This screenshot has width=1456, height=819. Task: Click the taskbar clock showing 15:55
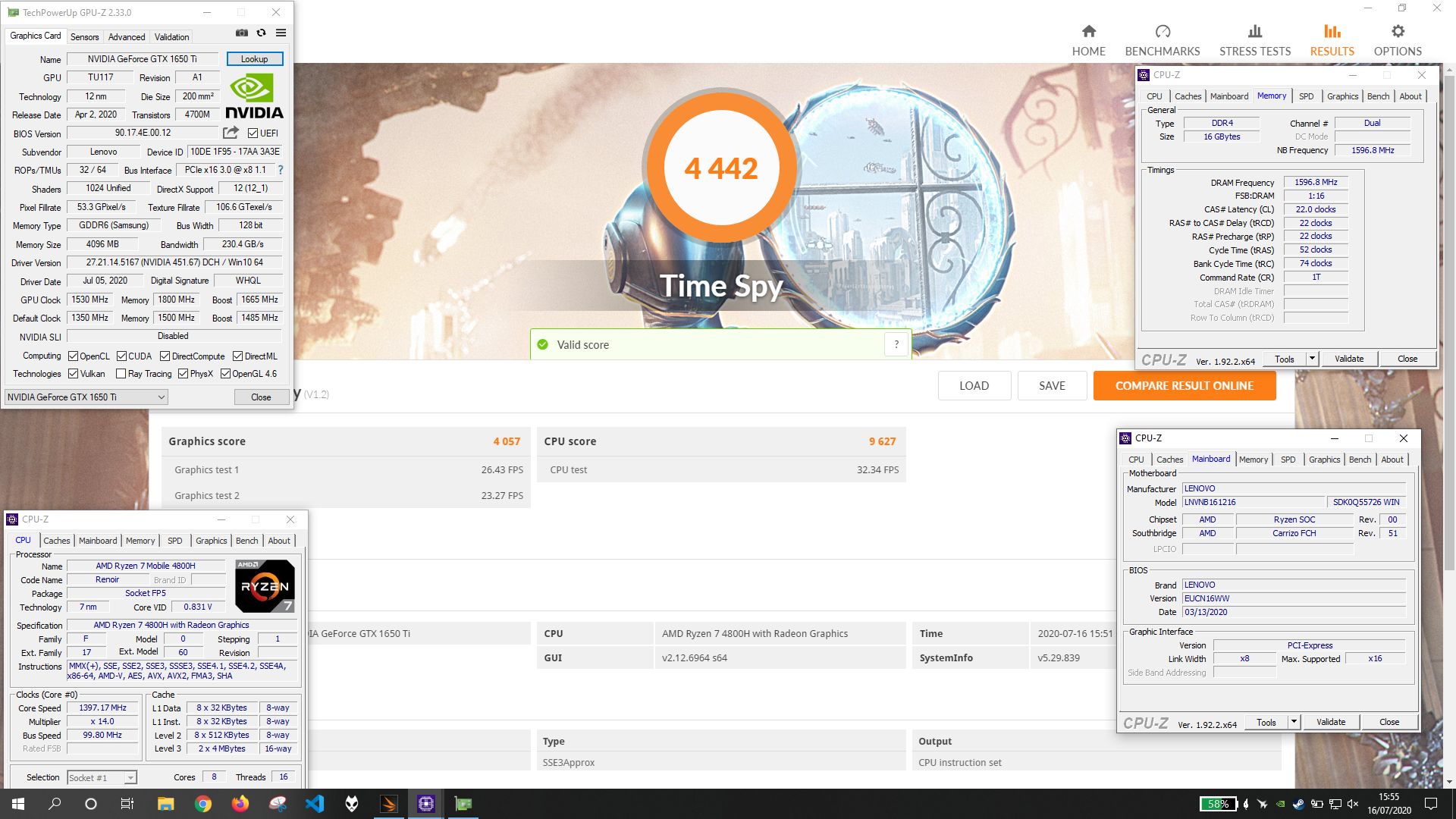(1389, 804)
